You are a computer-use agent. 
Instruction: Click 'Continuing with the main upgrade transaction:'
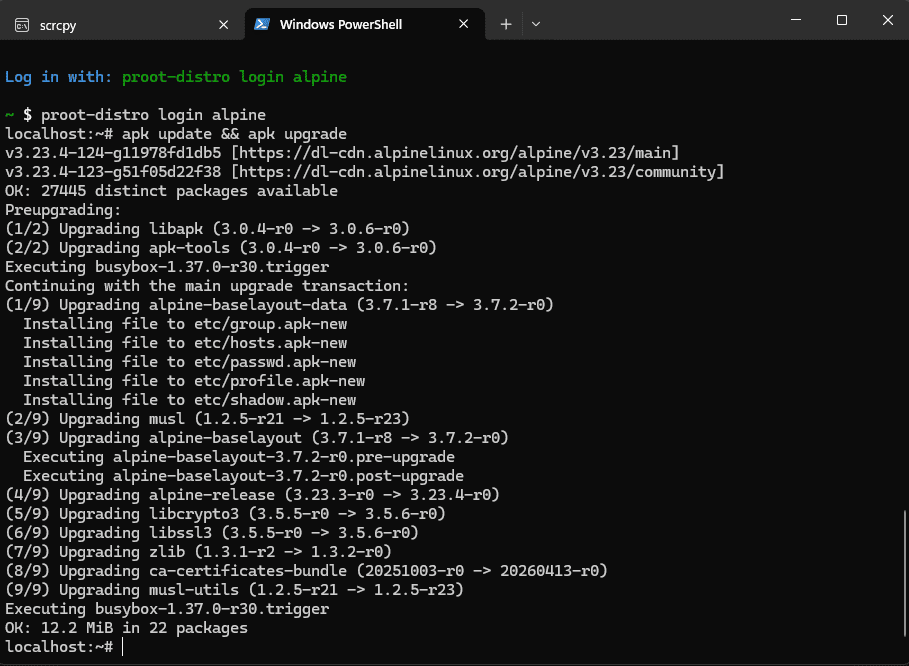click(208, 286)
